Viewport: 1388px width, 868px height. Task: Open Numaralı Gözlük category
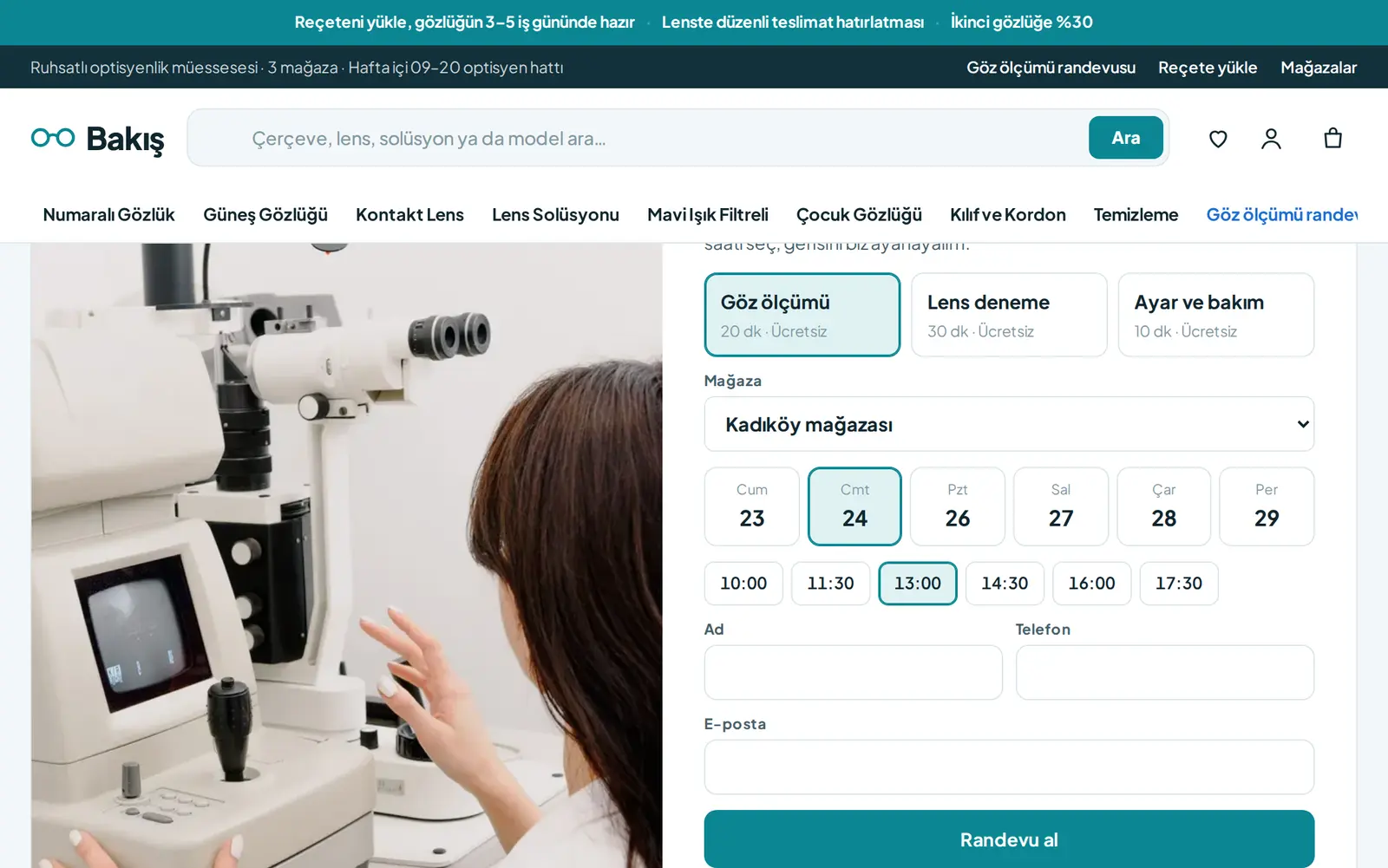[109, 215]
